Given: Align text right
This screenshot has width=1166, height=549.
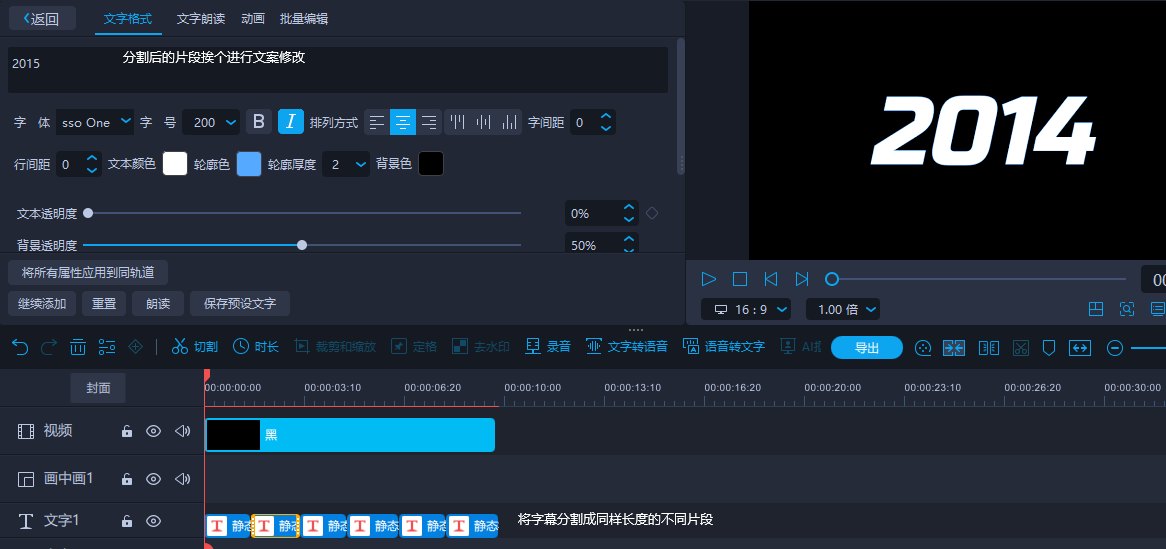Looking at the screenshot, I should [428, 122].
